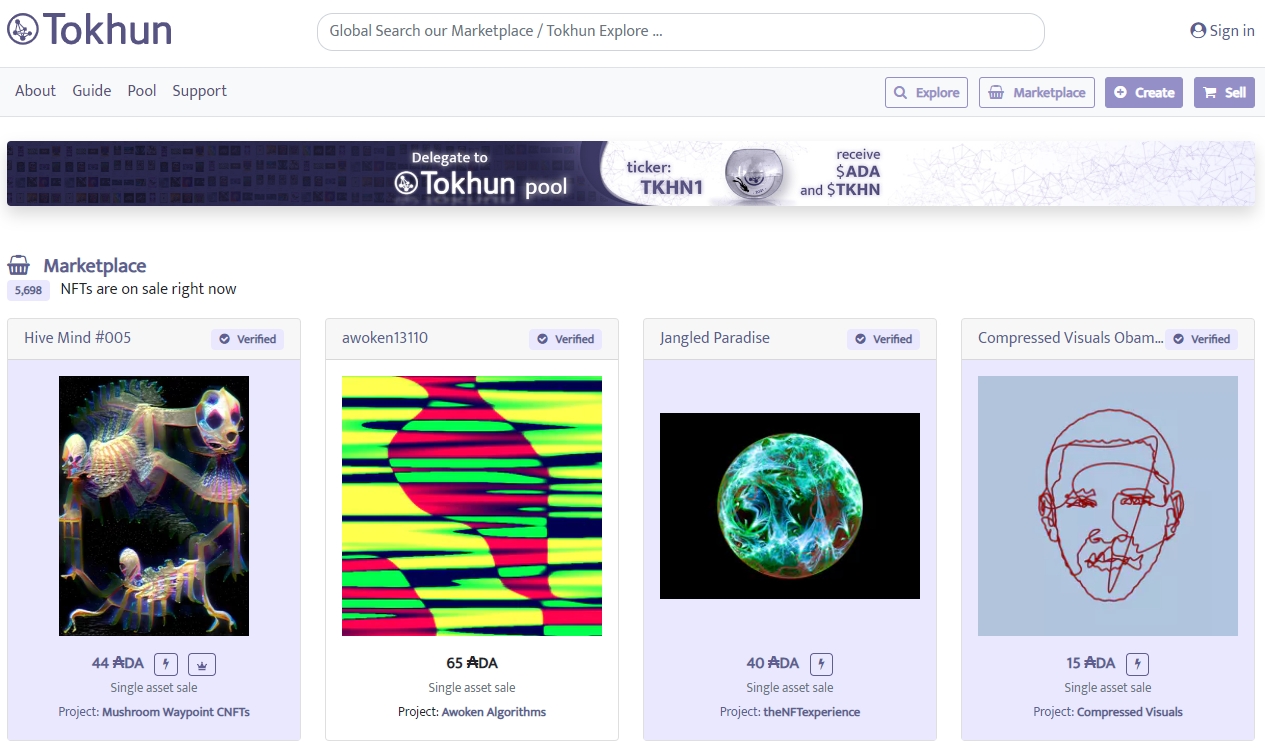The height and width of the screenshot is (750, 1265).
Task: Click the lightning bolt icon on Jangled Paradise
Action: (x=821, y=663)
